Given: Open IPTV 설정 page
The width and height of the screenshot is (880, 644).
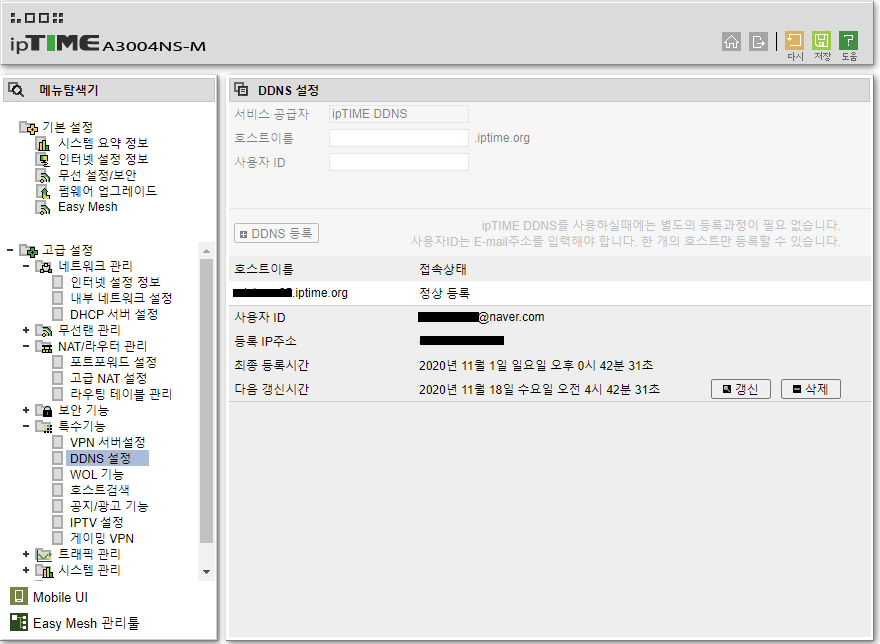Looking at the screenshot, I should point(97,522).
